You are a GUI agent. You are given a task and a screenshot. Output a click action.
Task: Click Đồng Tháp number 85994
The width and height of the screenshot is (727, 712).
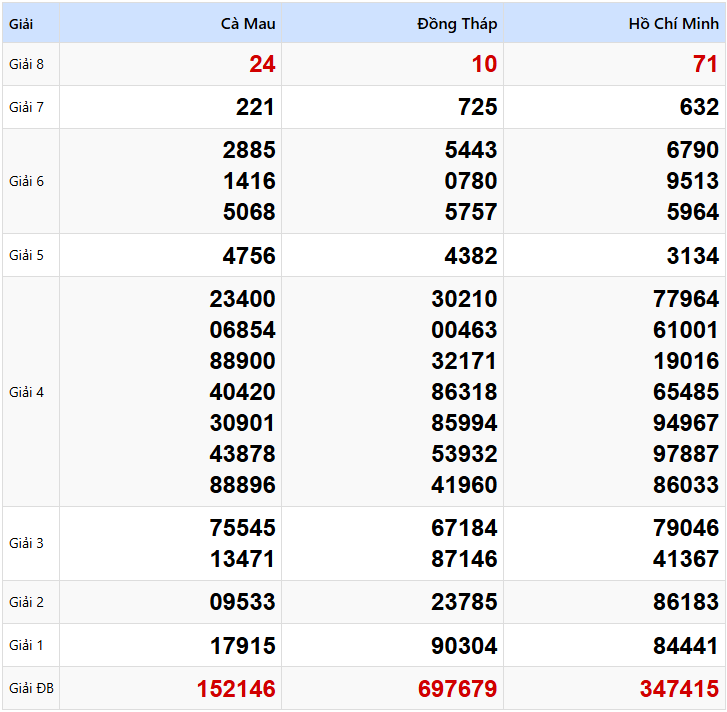point(464,423)
